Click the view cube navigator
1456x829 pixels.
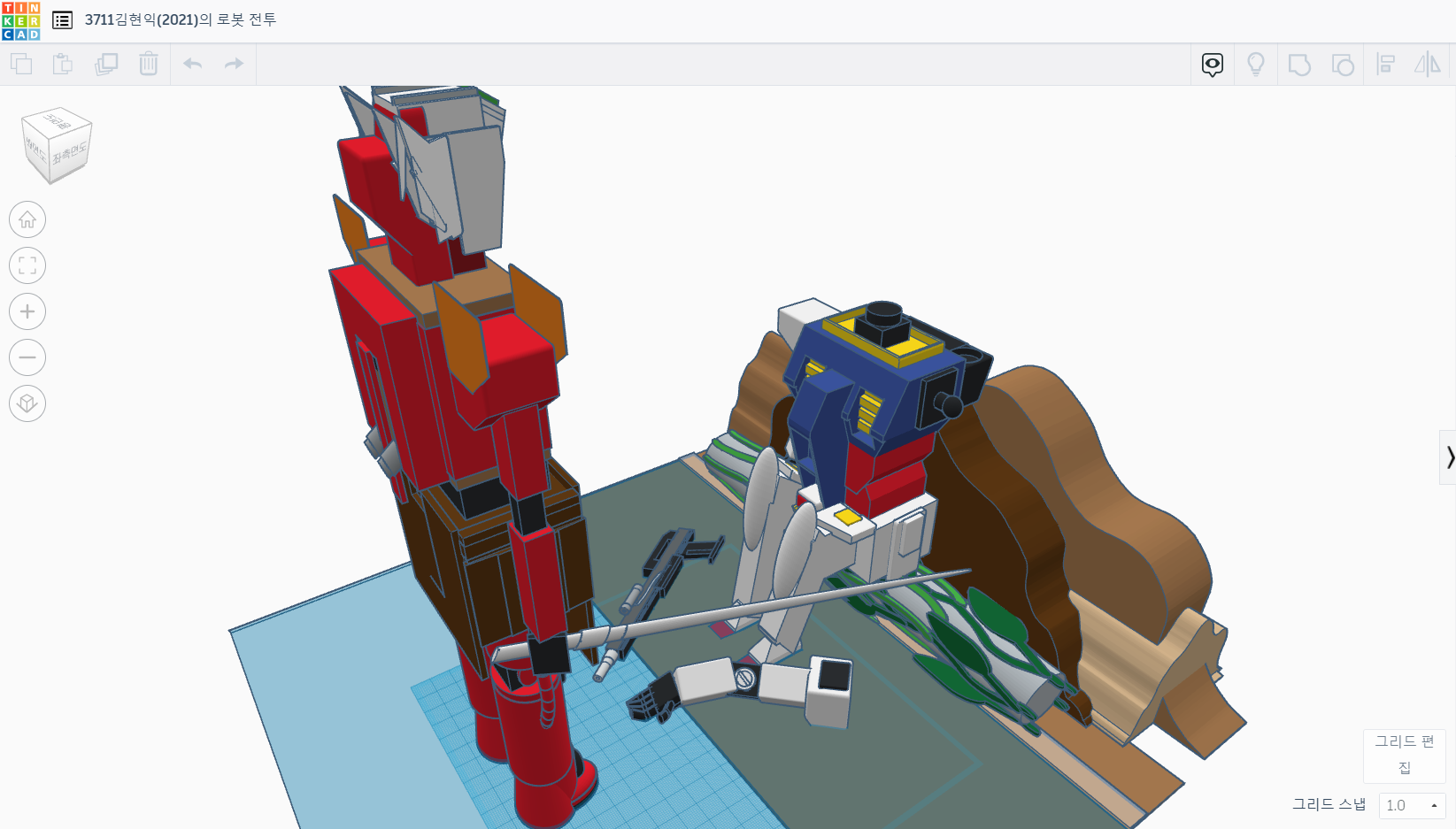[x=57, y=146]
